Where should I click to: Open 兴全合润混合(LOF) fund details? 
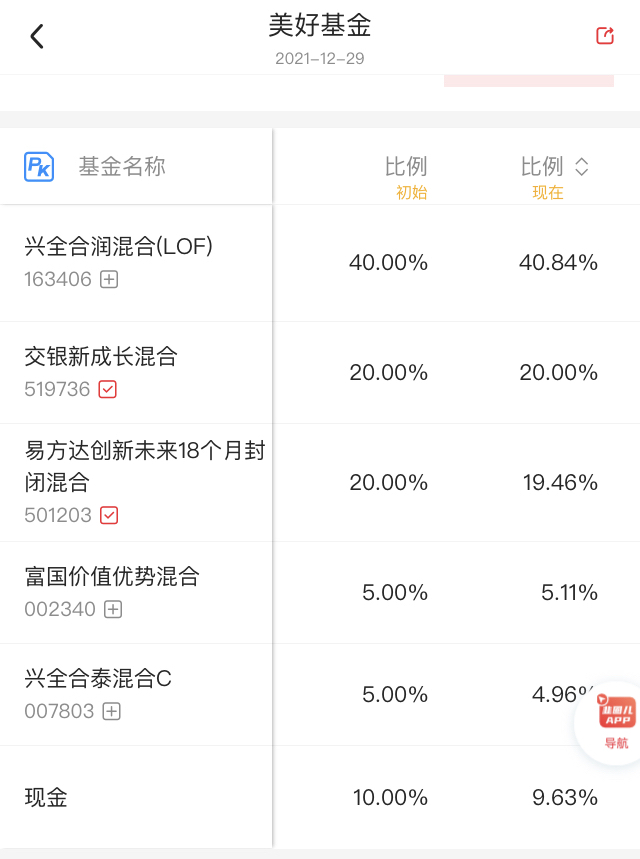click(x=118, y=246)
